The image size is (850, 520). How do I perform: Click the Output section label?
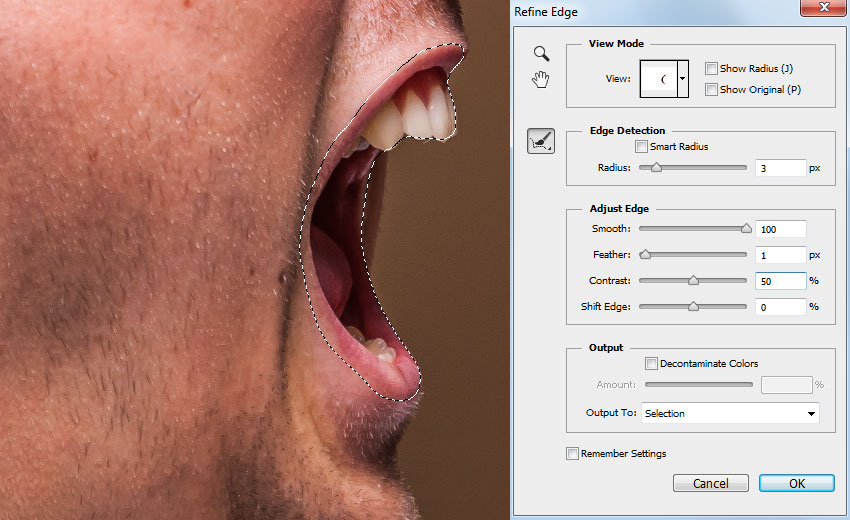[606, 348]
